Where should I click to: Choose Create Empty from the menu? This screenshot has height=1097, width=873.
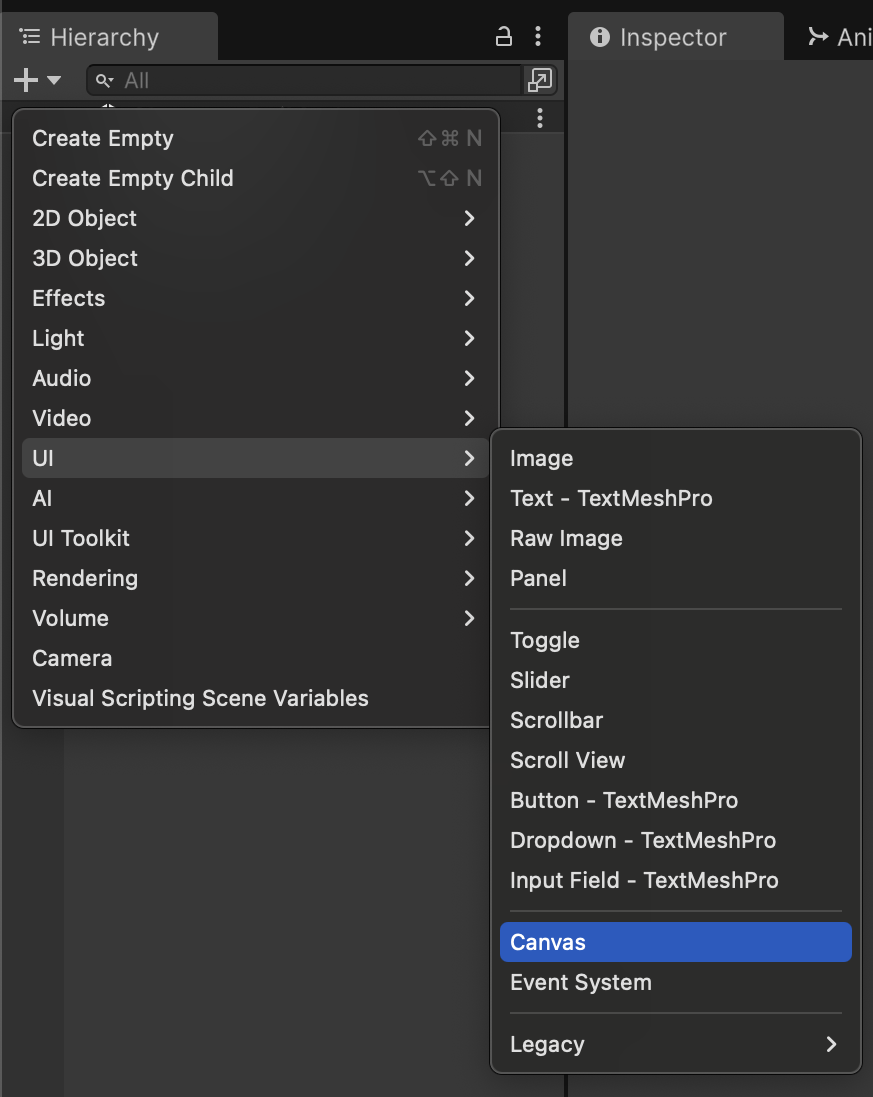pyautogui.click(x=103, y=138)
